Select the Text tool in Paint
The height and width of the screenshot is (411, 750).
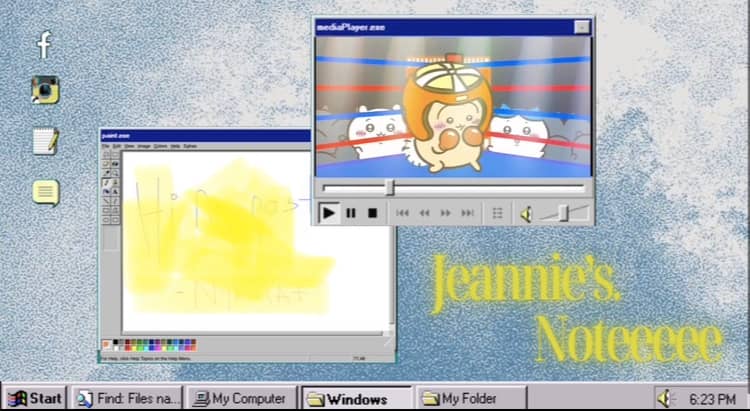115,191
